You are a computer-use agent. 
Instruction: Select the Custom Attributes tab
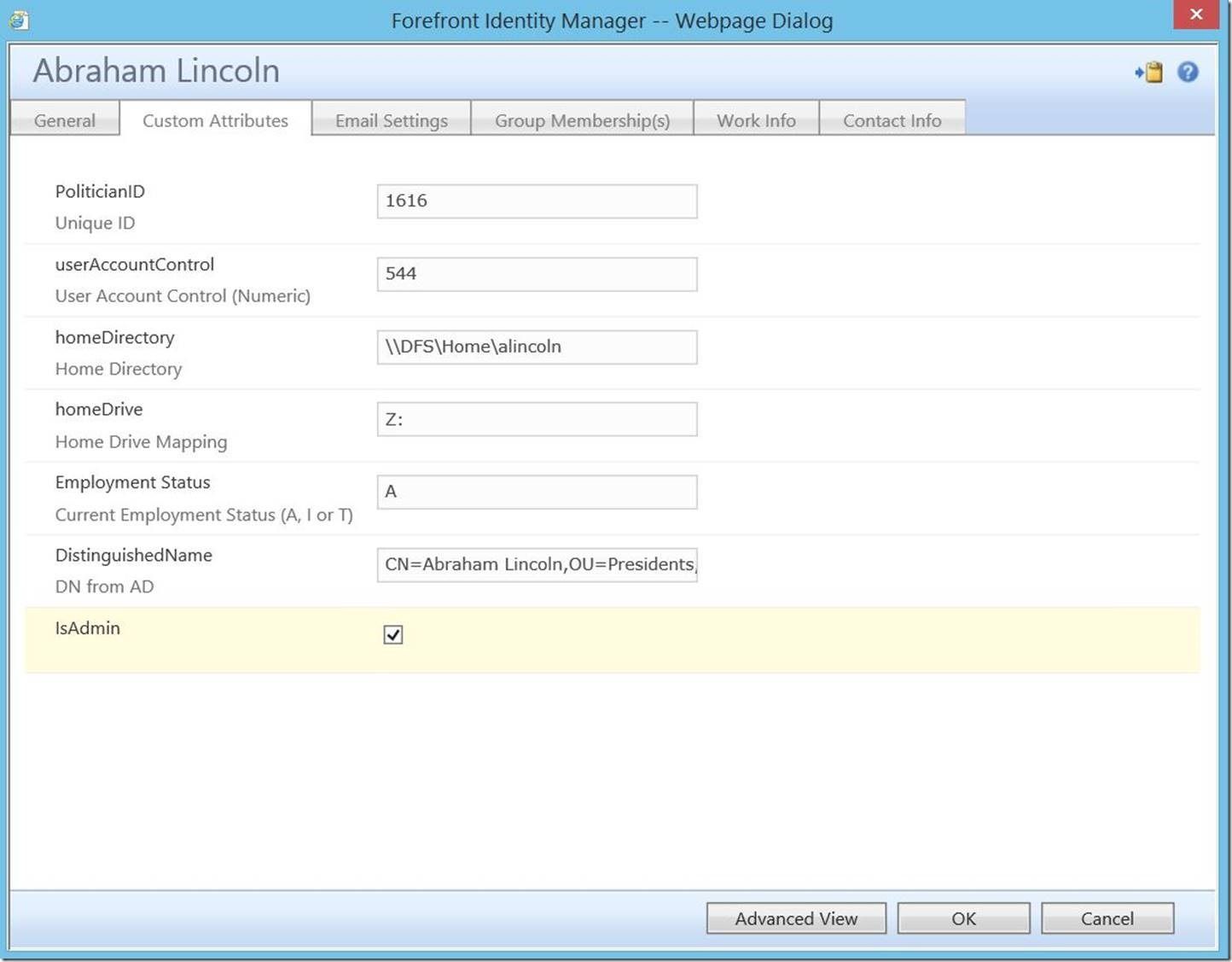(x=215, y=120)
